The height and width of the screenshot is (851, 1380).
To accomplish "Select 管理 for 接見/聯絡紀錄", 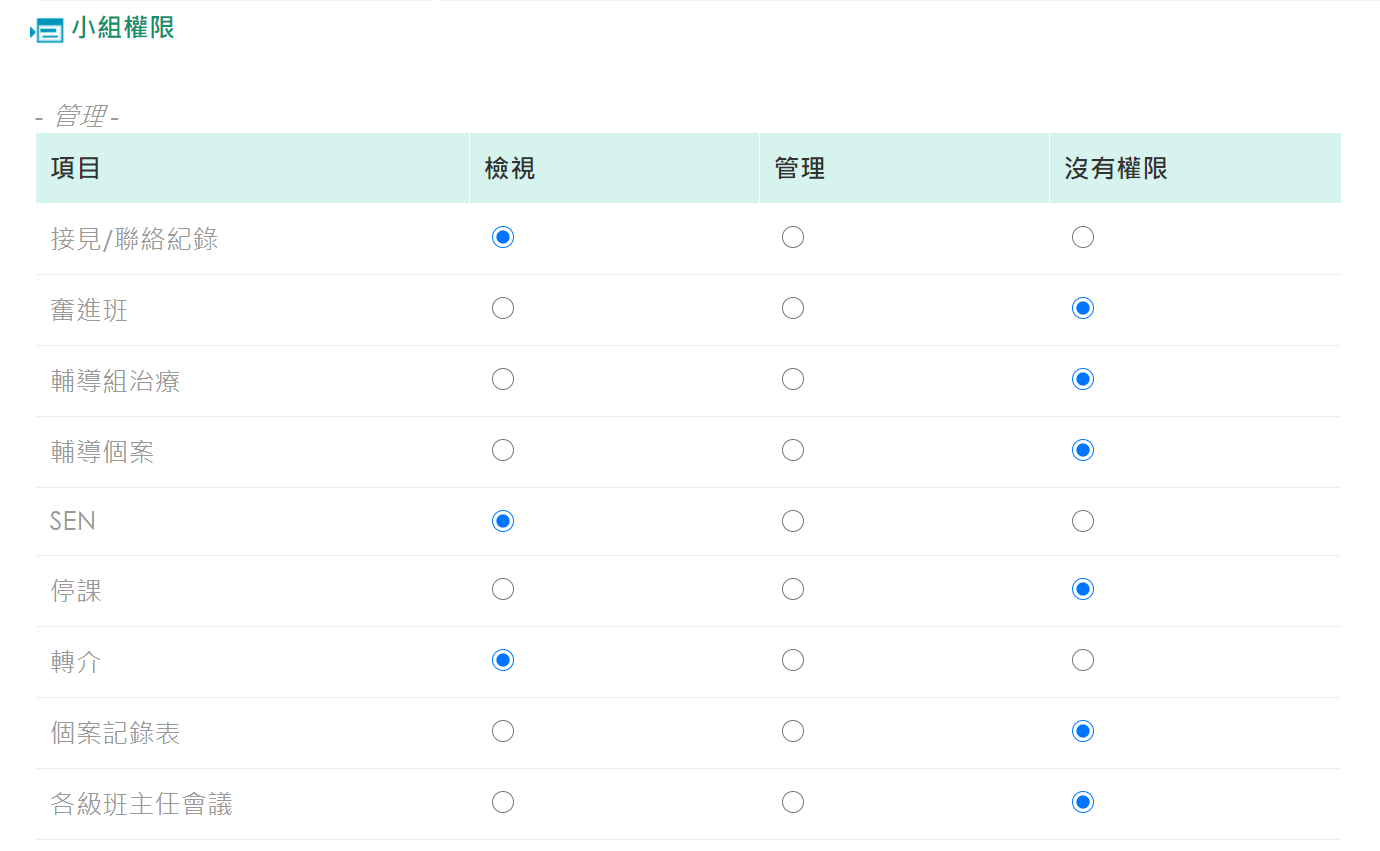I will (793, 237).
